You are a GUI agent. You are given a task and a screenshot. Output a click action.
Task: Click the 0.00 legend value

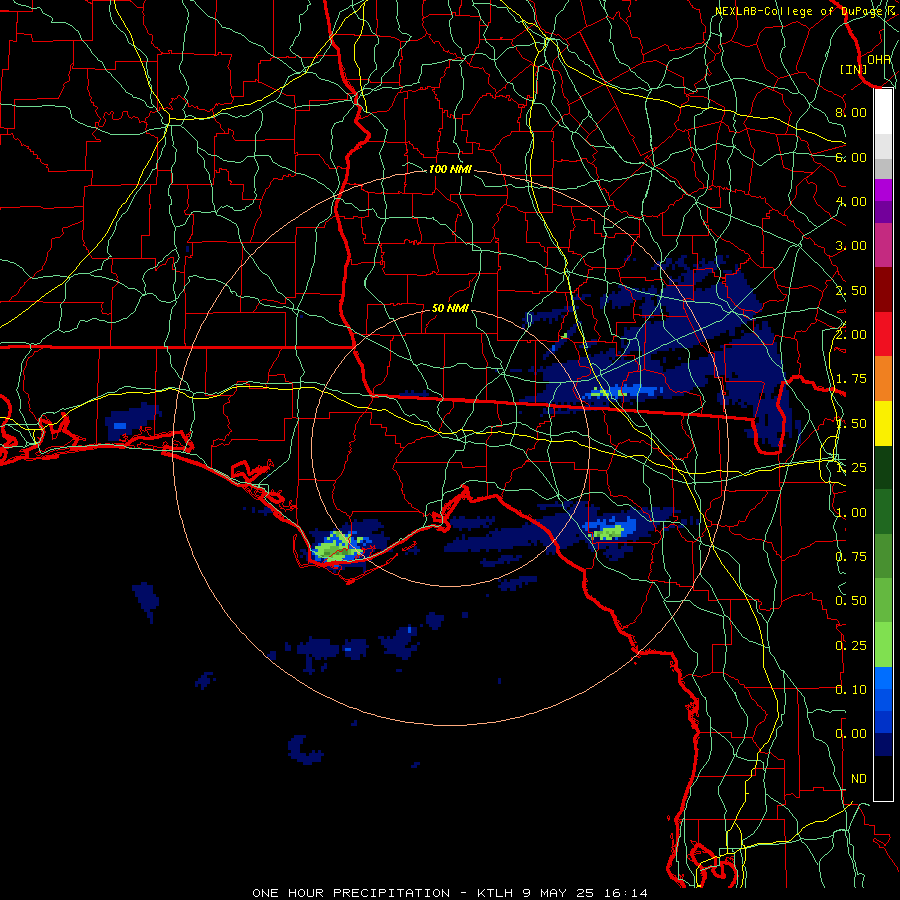pos(851,734)
